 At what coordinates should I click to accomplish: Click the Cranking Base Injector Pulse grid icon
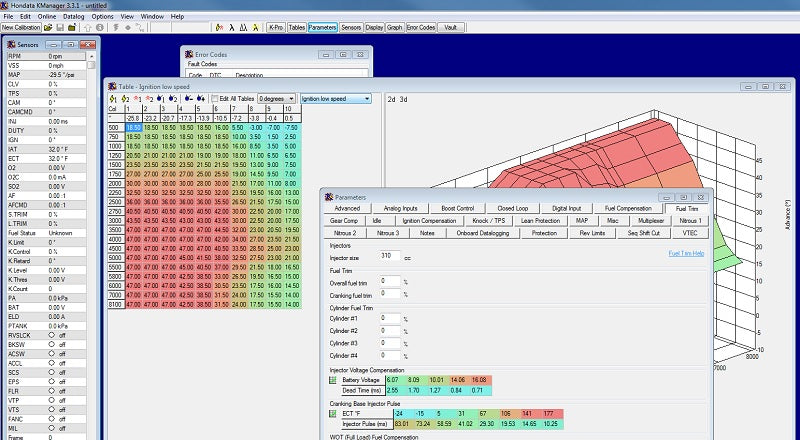coord(334,413)
